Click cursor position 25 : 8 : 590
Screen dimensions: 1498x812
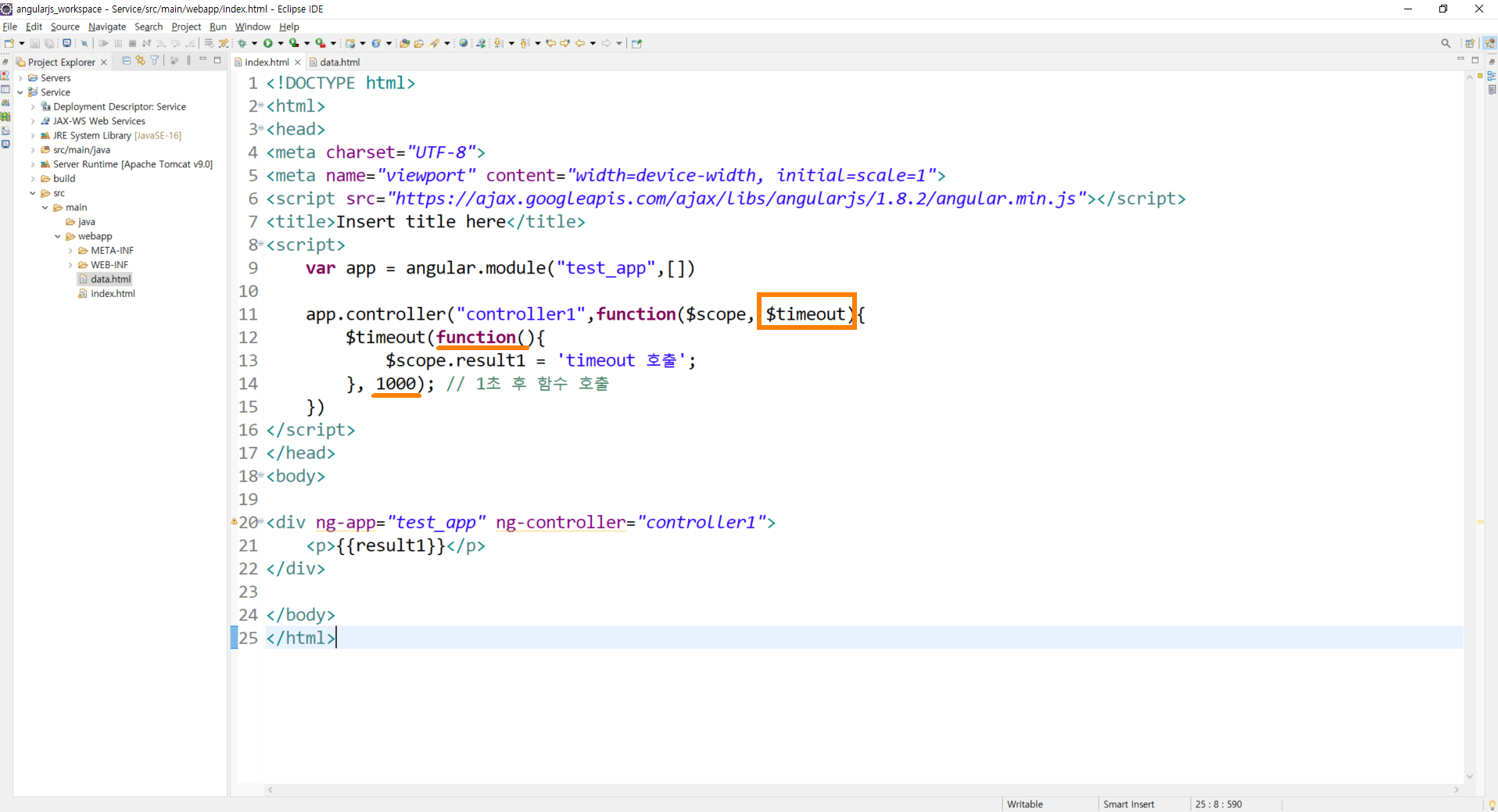pos(1218,804)
